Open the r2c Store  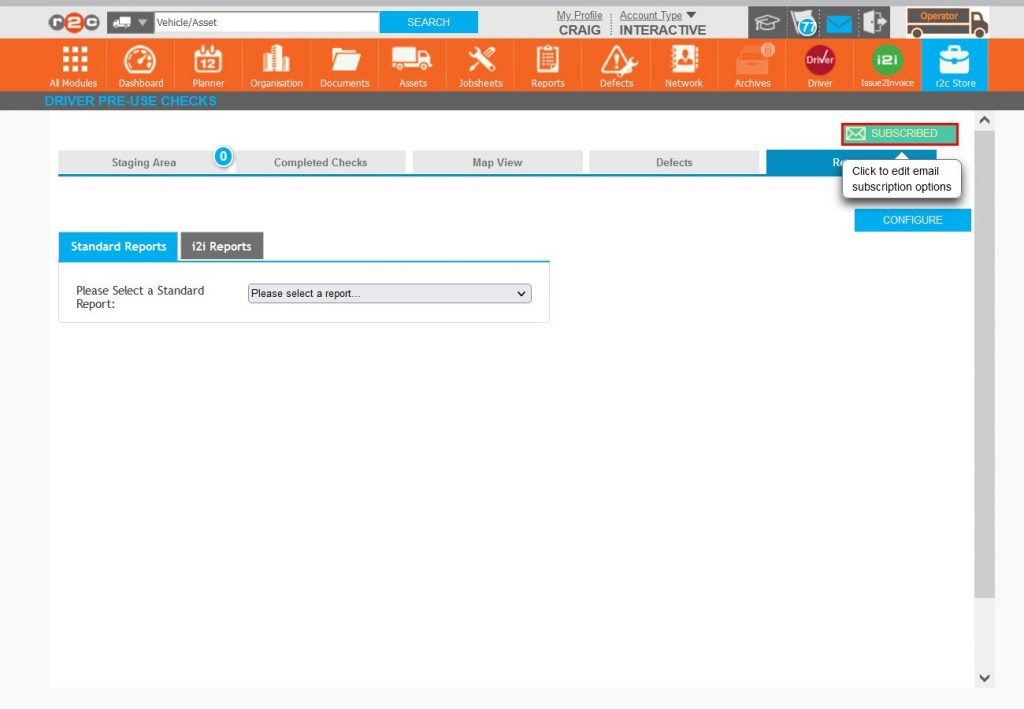(x=954, y=64)
